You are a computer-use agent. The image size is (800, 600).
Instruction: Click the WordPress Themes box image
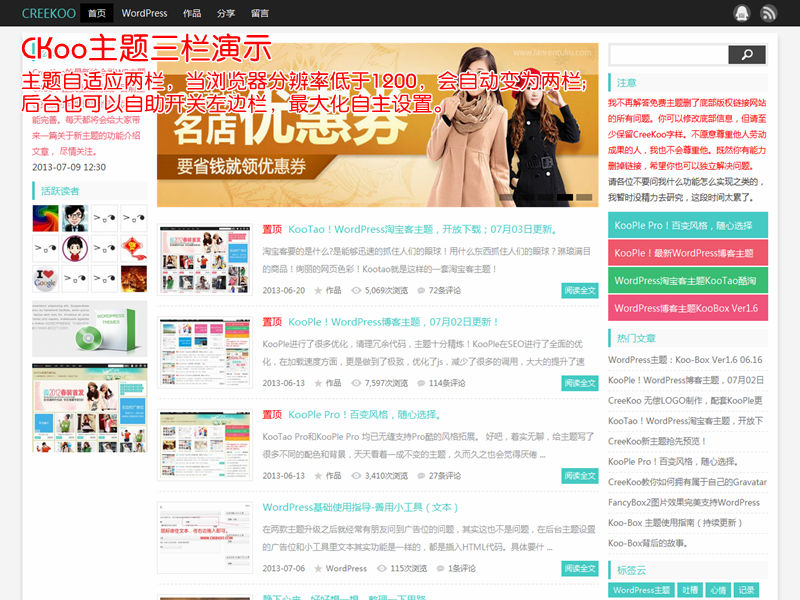[x=90, y=329]
